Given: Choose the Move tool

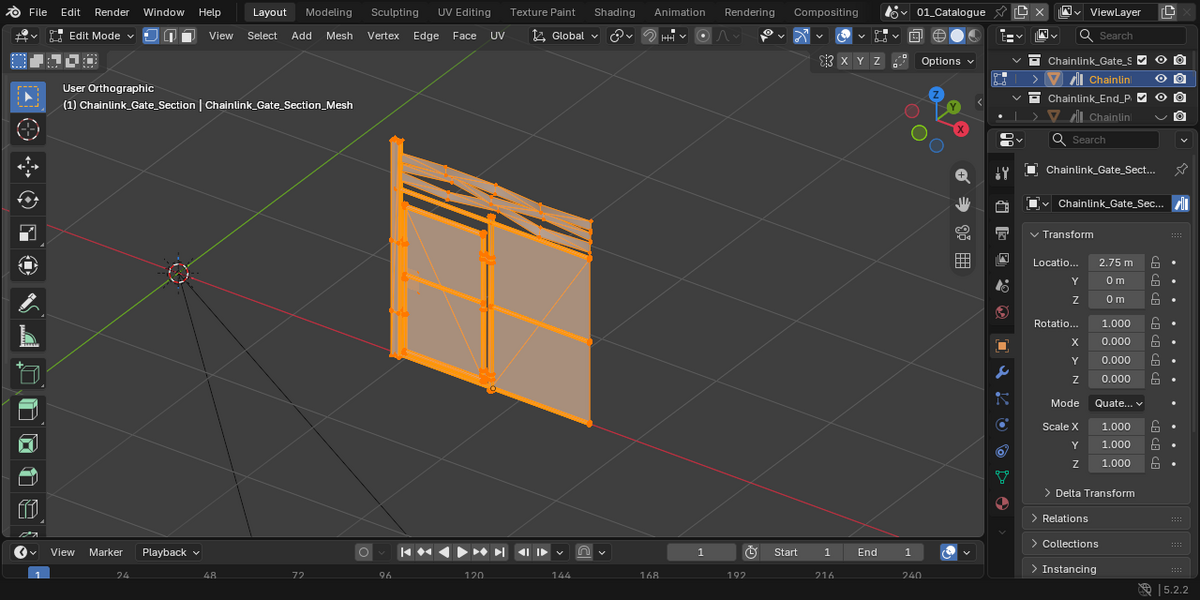Looking at the screenshot, I should pyautogui.click(x=28, y=166).
